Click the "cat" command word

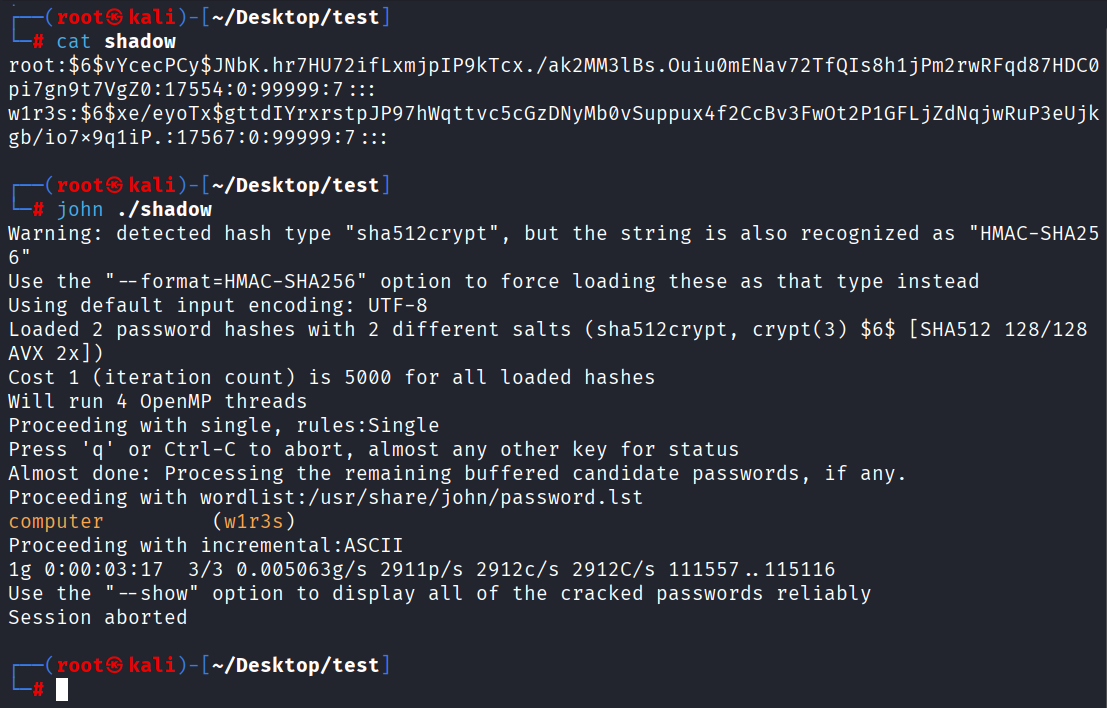(74, 41)
